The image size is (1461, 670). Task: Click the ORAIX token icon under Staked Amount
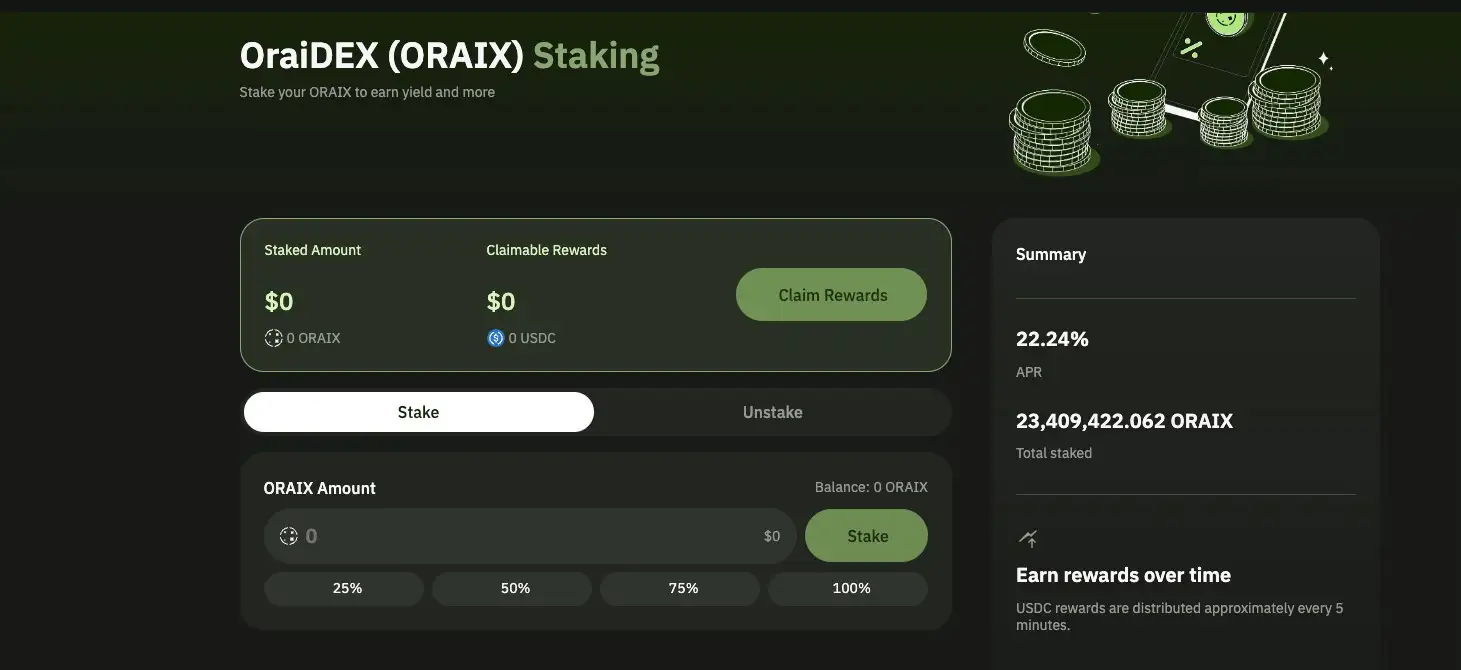pos(273,338)
